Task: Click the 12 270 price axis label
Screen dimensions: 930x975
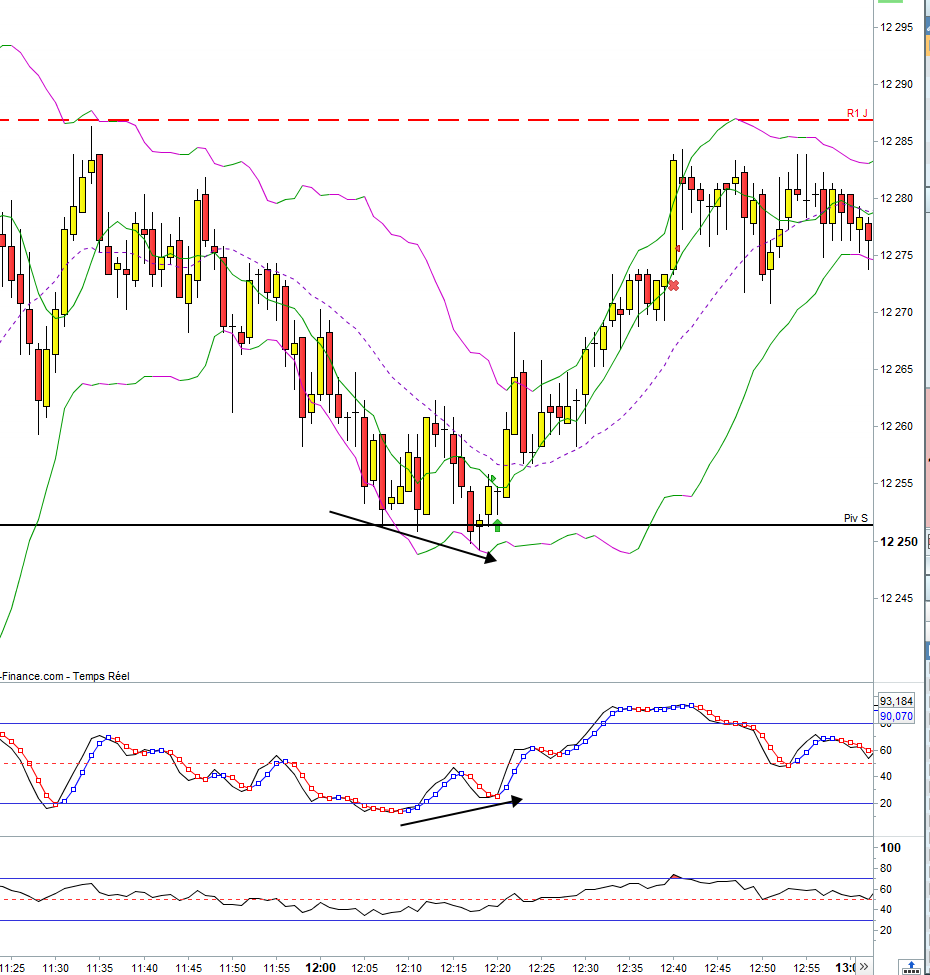Action: coord(896,312)
